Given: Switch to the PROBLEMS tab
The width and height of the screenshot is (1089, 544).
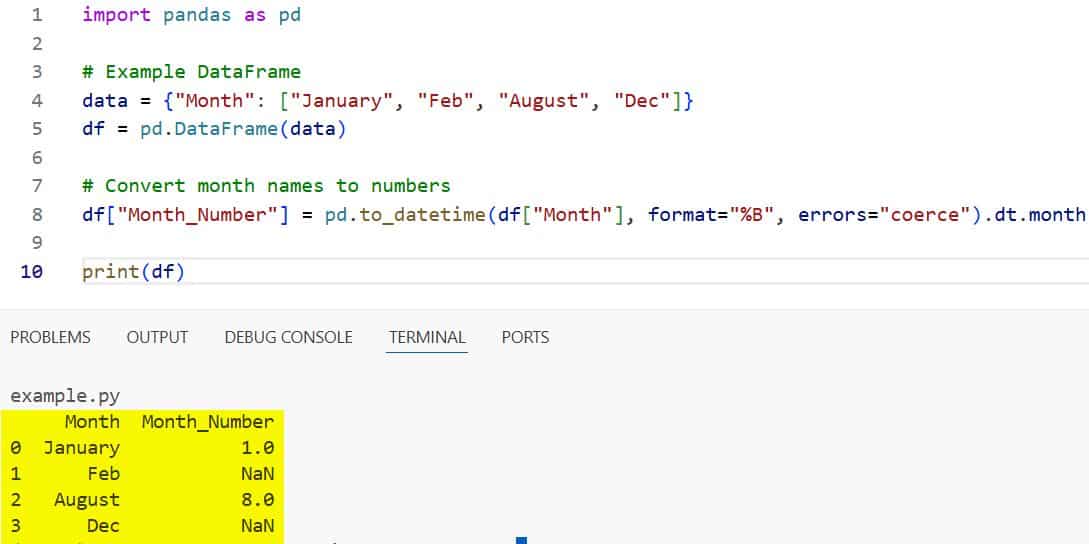Looking at the screenshot, I should click(50, 338).
